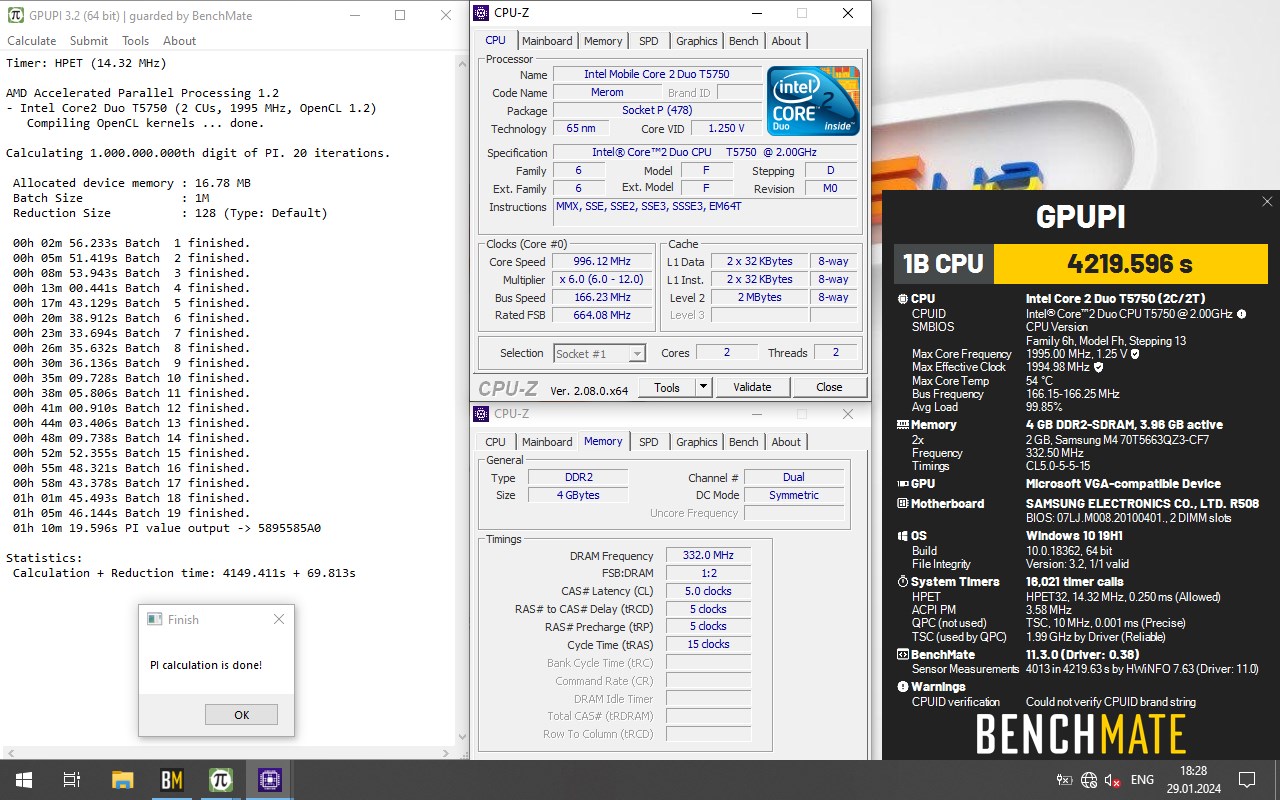Click the Intel Core 2 Duo logo
Image resolution: width=1280 pixels, height=800 pixels.
pyautogui.click(x=813, y=101)
